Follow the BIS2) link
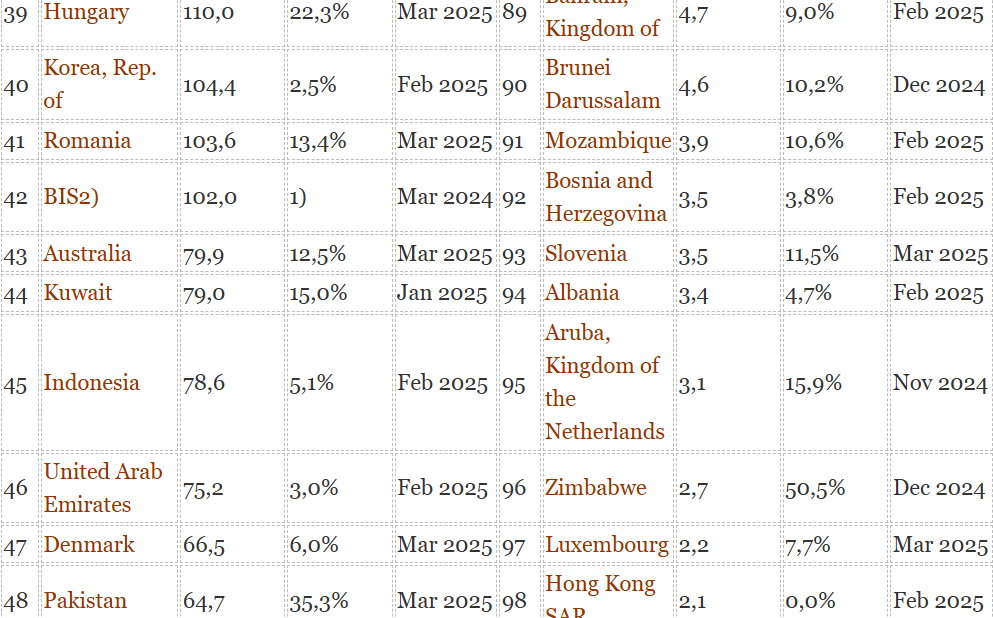The height and width of the screenshot is (618, 993). click(x=71, y=196)
